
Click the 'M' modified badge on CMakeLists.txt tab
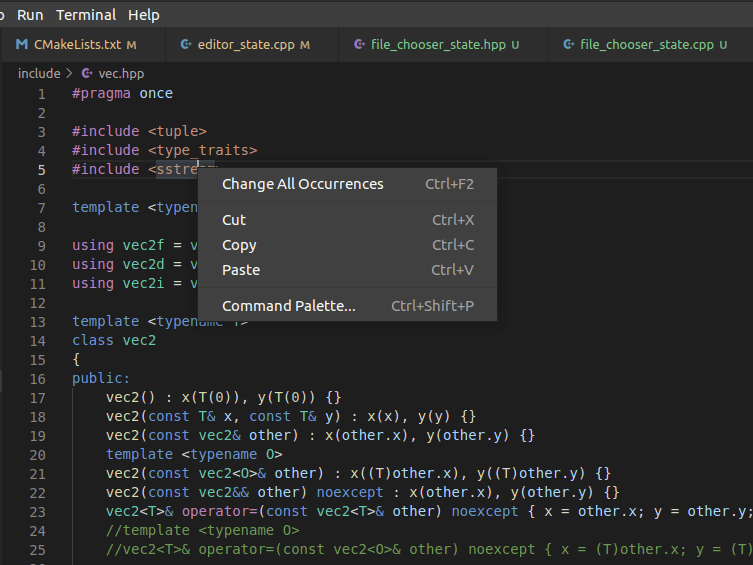click(132, 45)
